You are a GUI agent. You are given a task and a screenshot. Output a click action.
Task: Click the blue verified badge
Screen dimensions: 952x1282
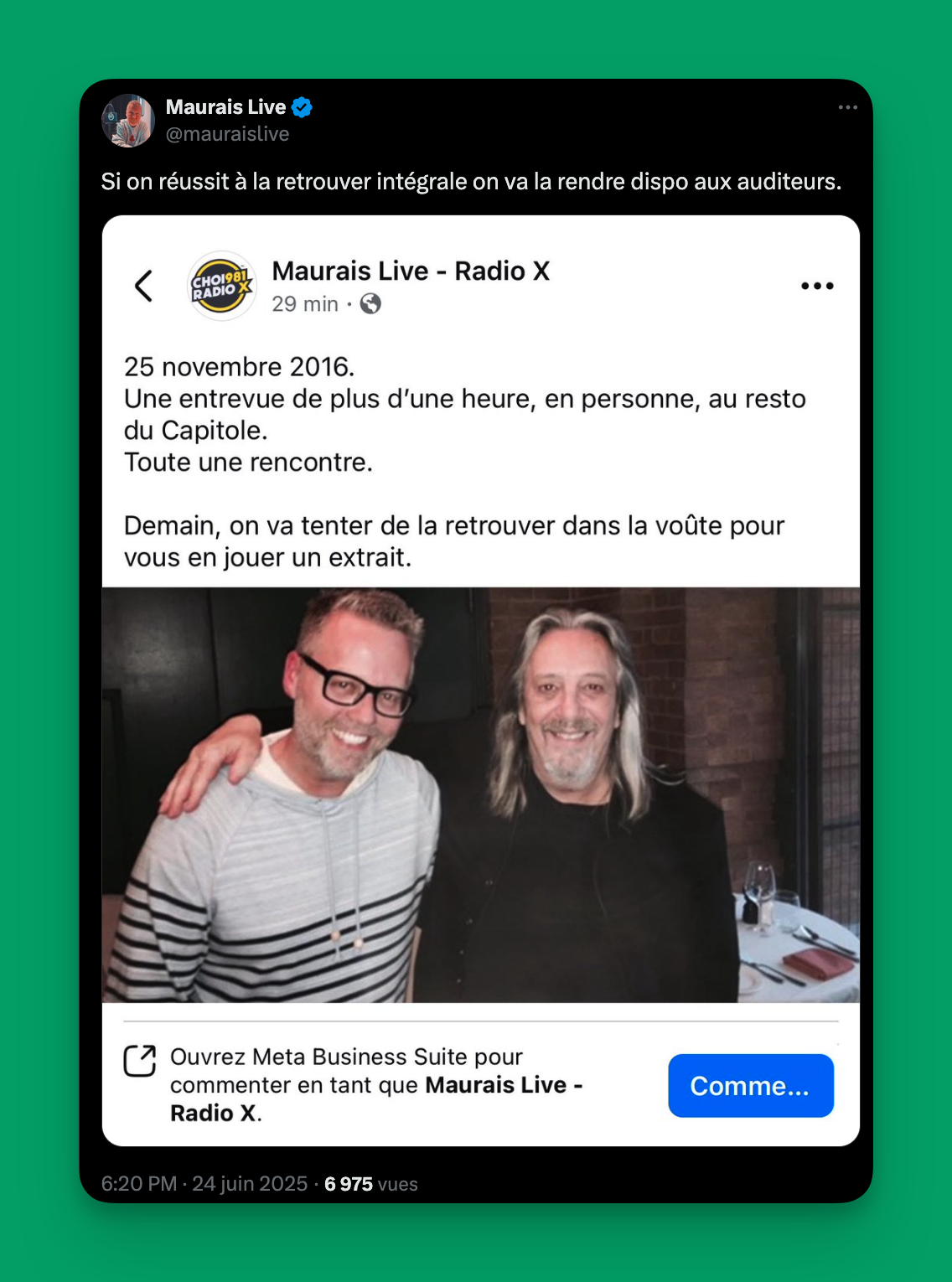pyautogui.click(x=302, y=107)
